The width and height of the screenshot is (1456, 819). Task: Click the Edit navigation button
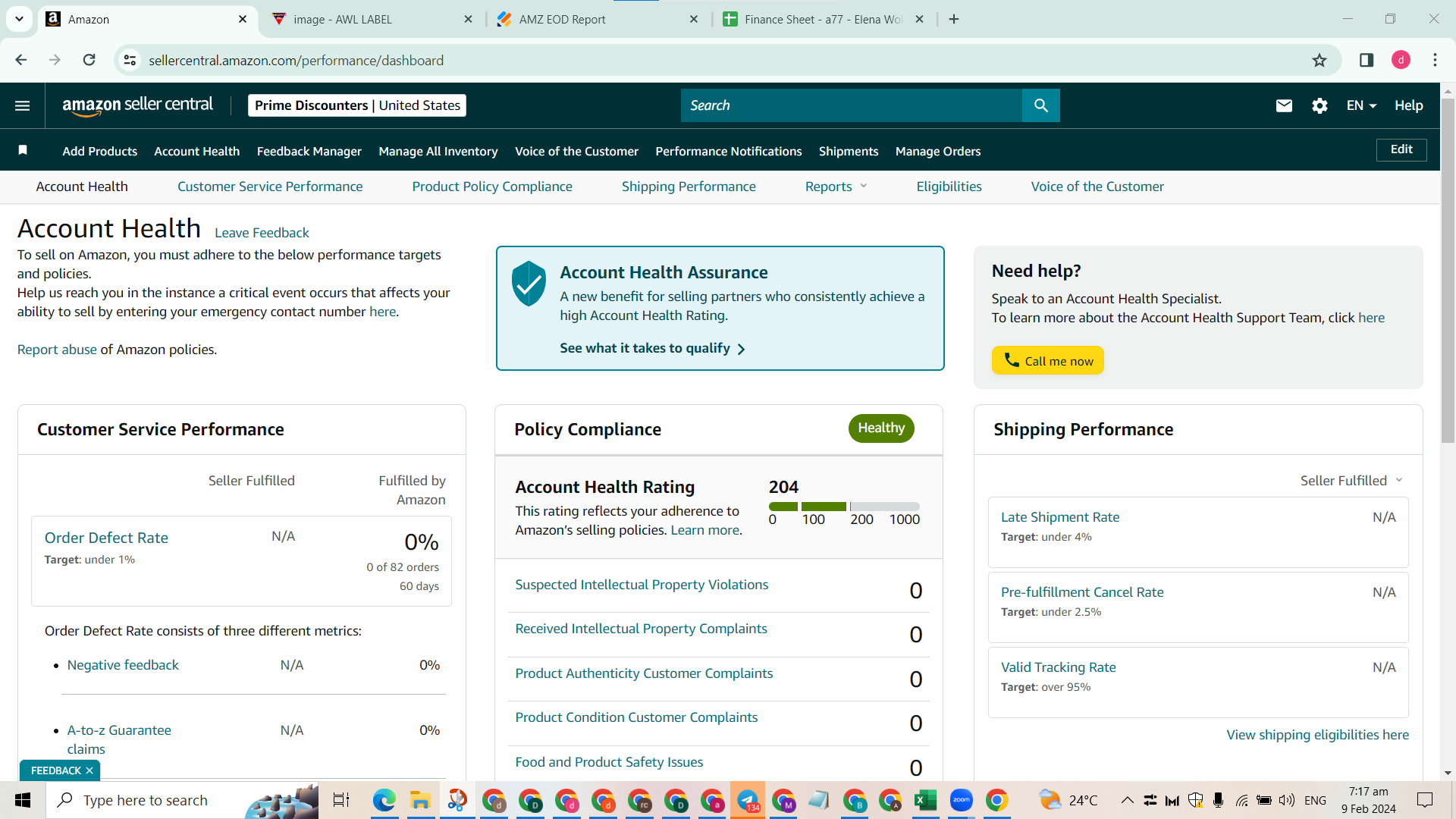(x=1401, y=149)
